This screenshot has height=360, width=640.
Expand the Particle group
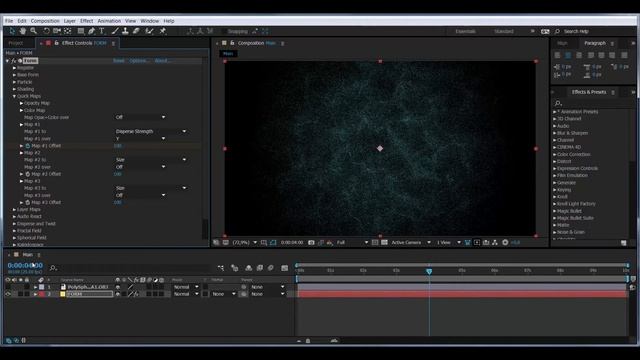tap(14, 82)
